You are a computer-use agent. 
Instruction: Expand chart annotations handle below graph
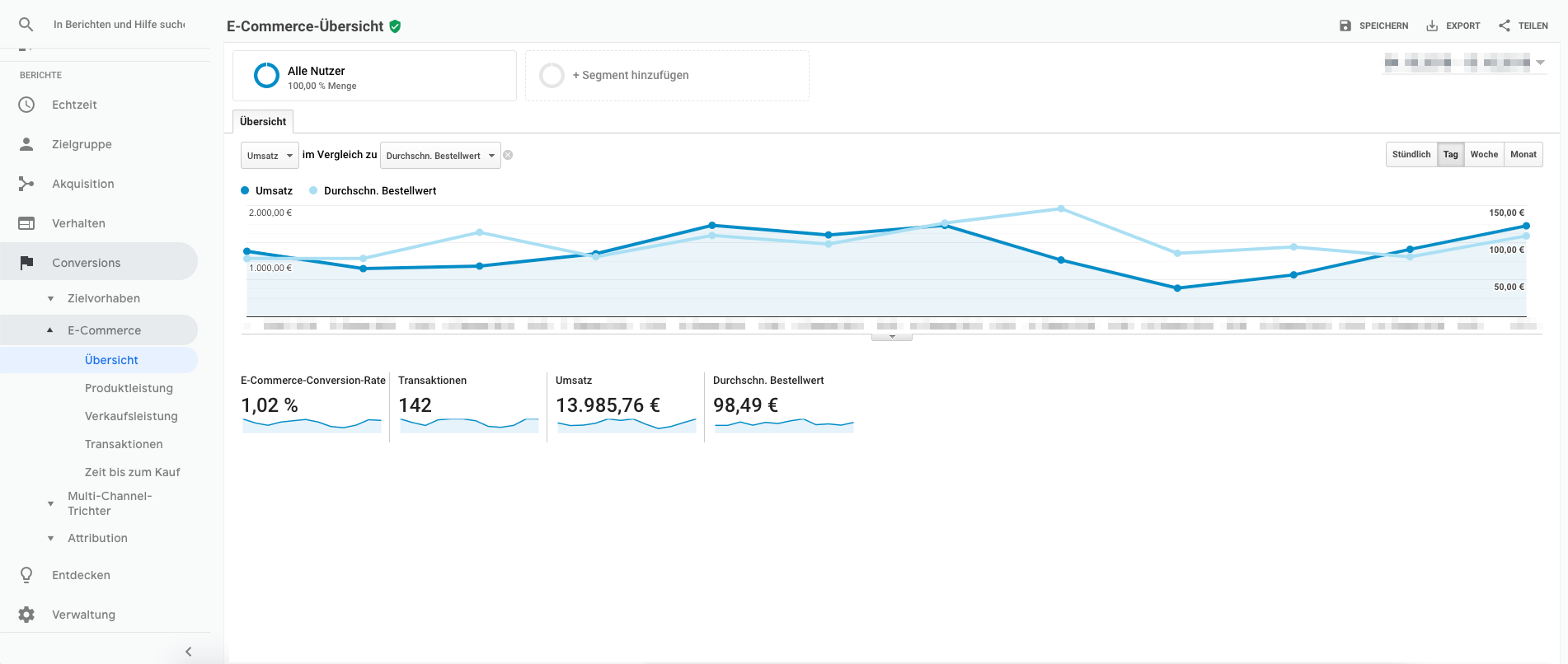892,336
